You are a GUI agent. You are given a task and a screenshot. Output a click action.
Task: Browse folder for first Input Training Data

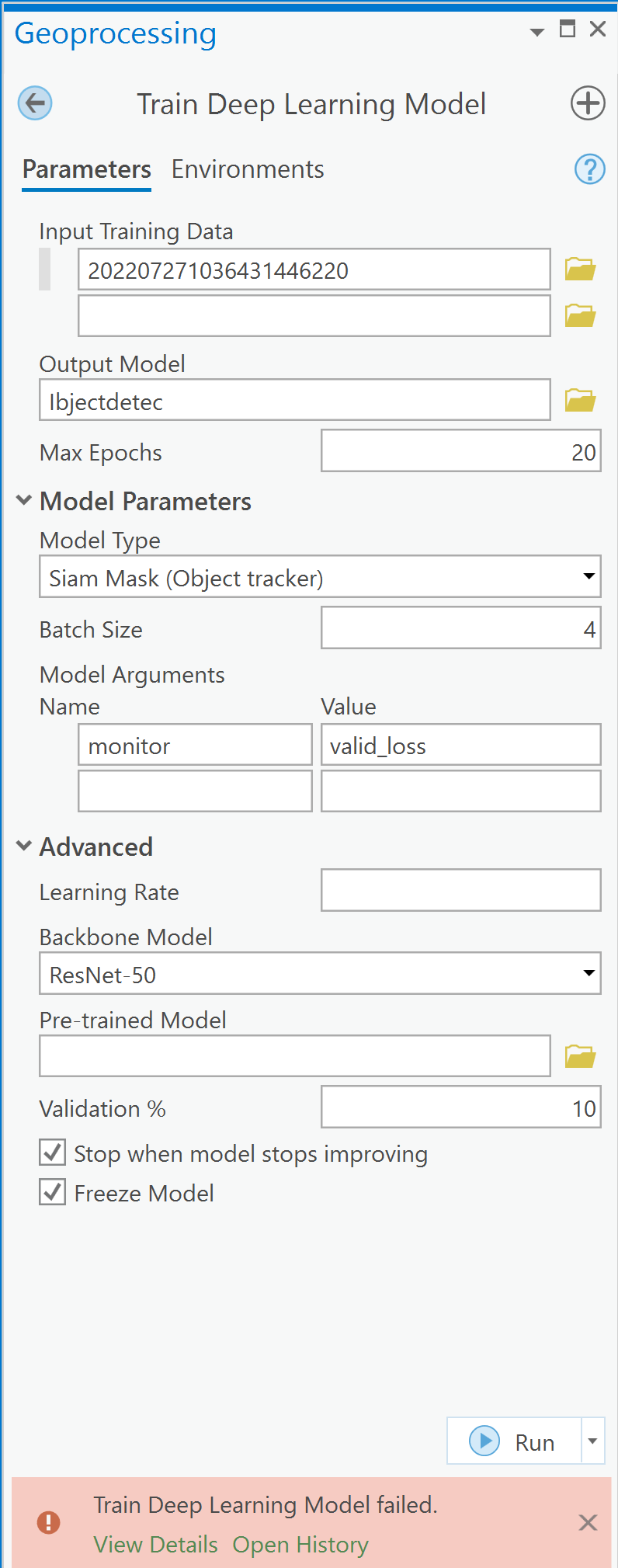click(x=580, y=269)
